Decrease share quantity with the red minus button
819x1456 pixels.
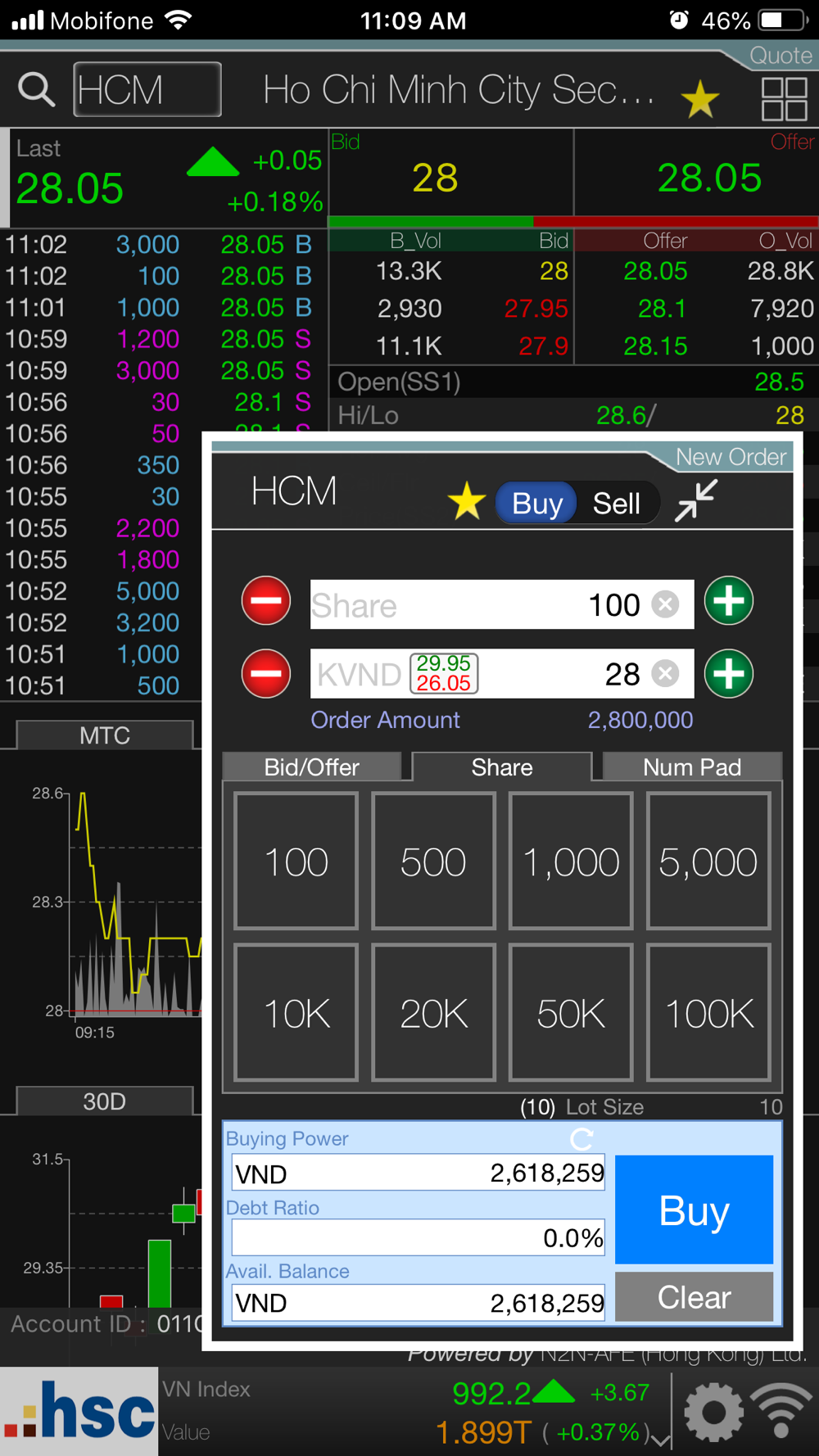(x=266, y=601)
